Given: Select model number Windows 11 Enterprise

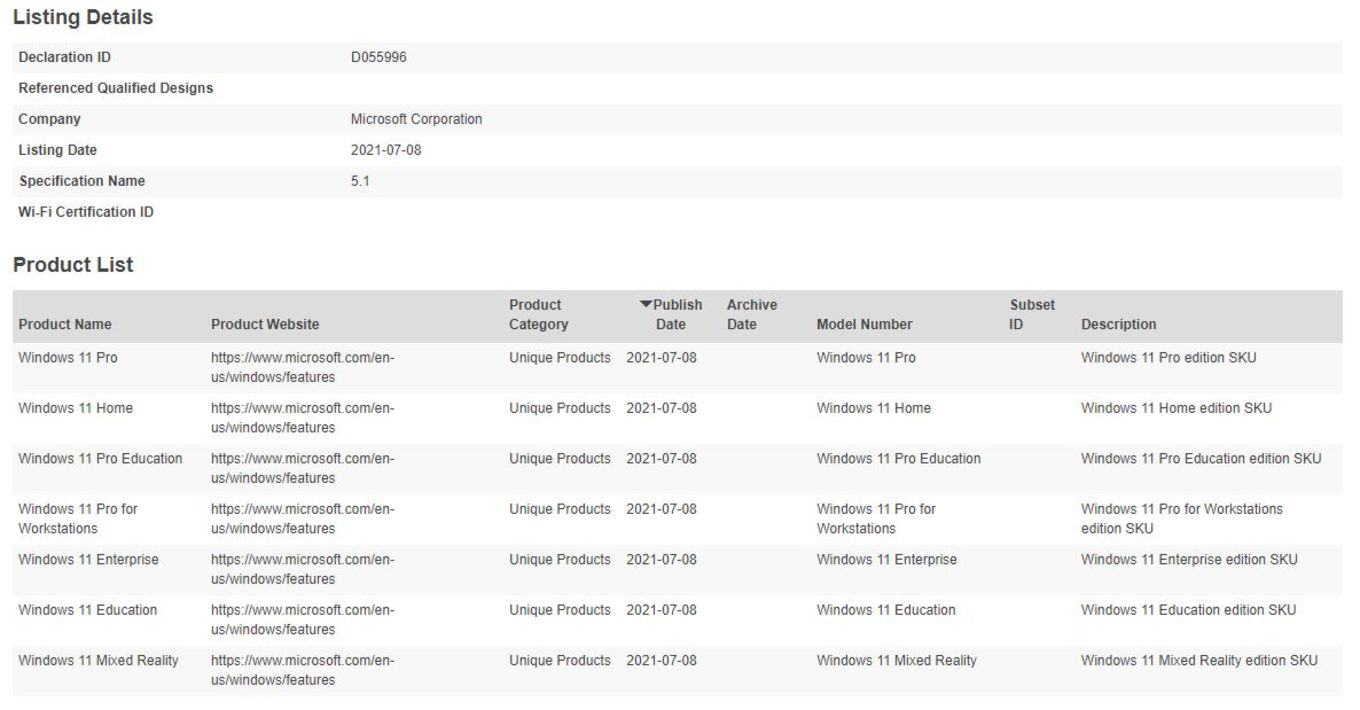Looking at the screenshot, I should (x=887, y=559).
